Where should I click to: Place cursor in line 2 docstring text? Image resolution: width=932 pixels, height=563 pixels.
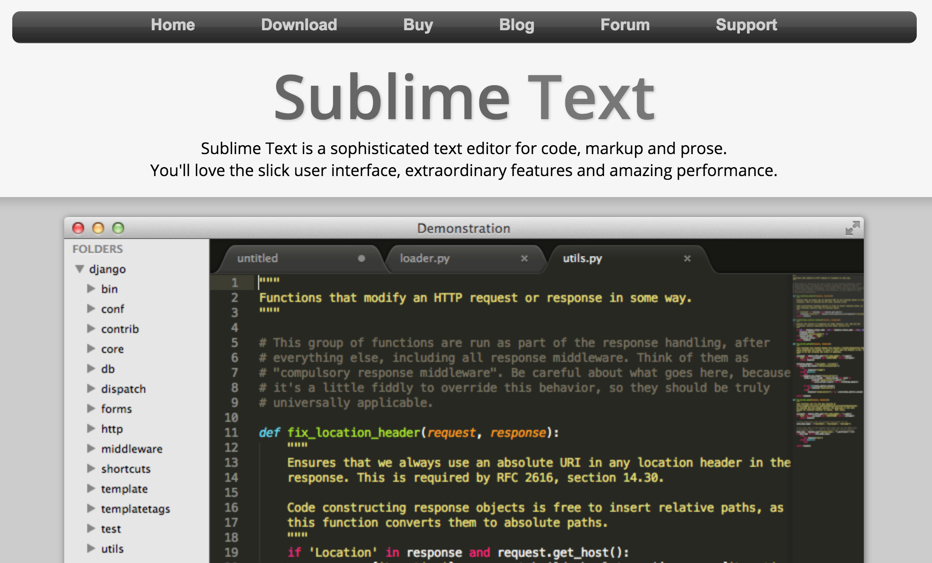tap(476, 298)
